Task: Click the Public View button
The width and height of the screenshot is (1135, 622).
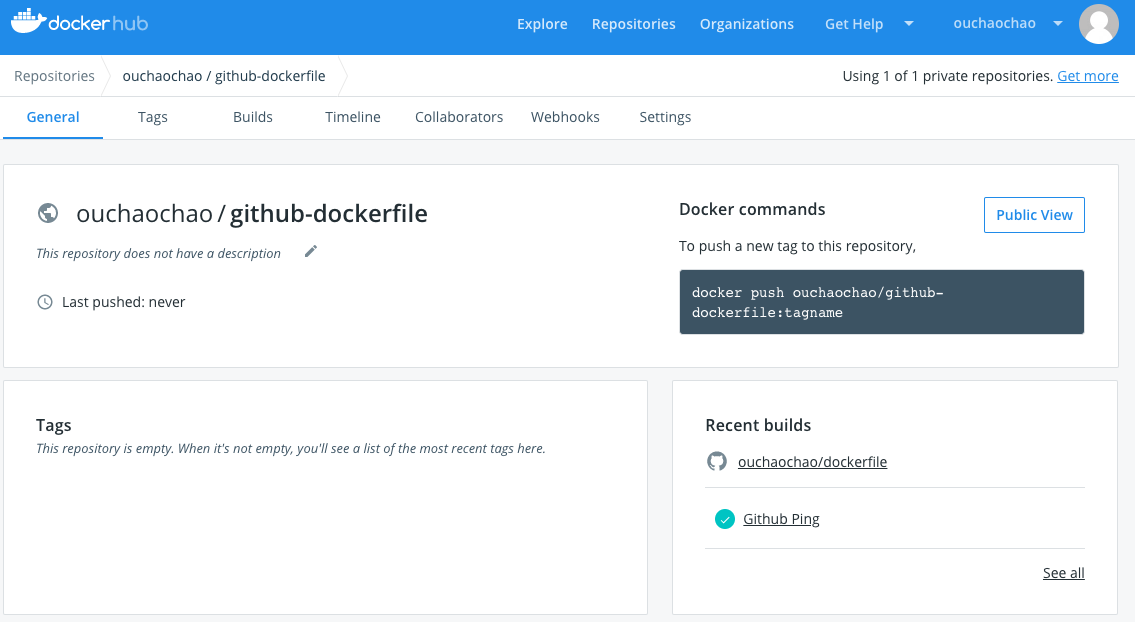Action: 1034,215
